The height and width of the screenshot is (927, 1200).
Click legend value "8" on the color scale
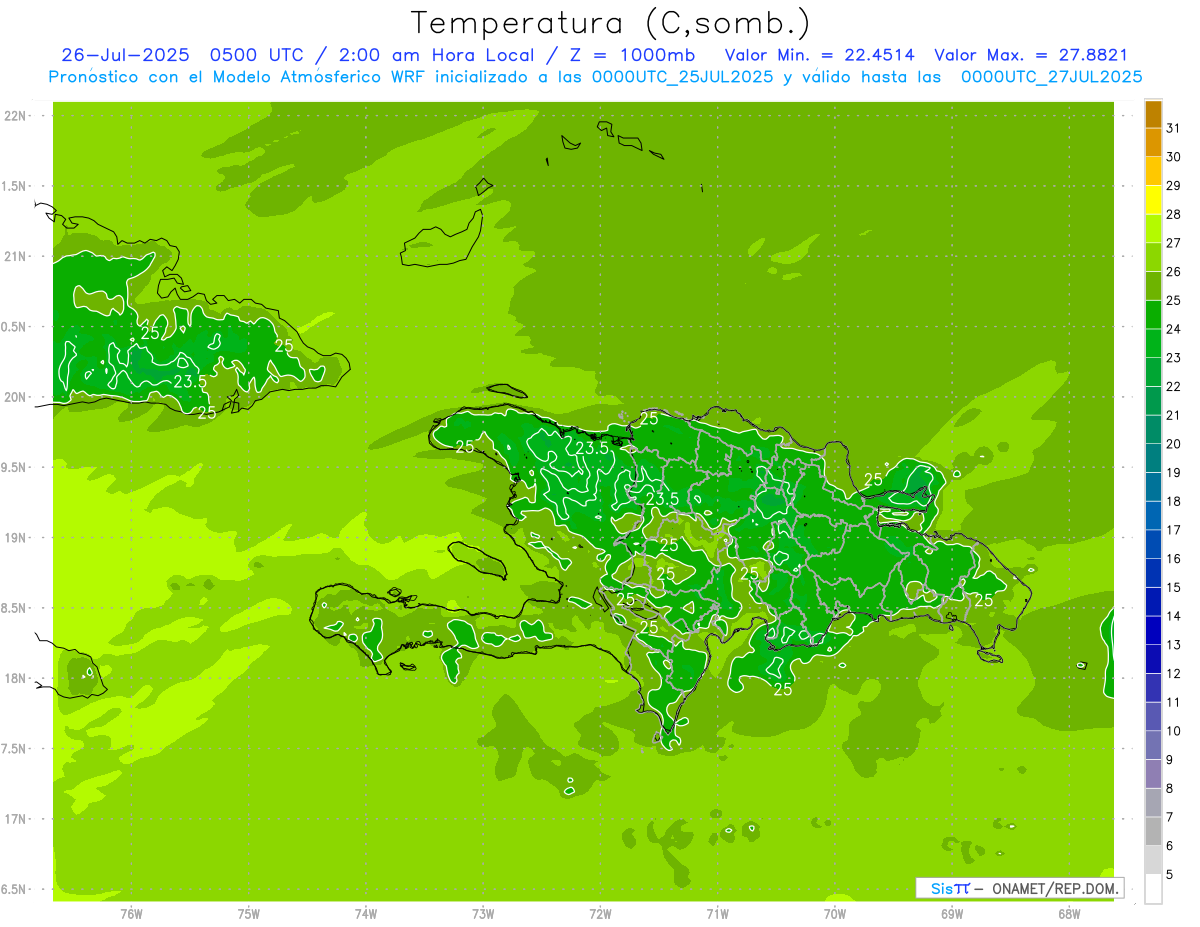pyautogui.click(x=1170, y=789)
